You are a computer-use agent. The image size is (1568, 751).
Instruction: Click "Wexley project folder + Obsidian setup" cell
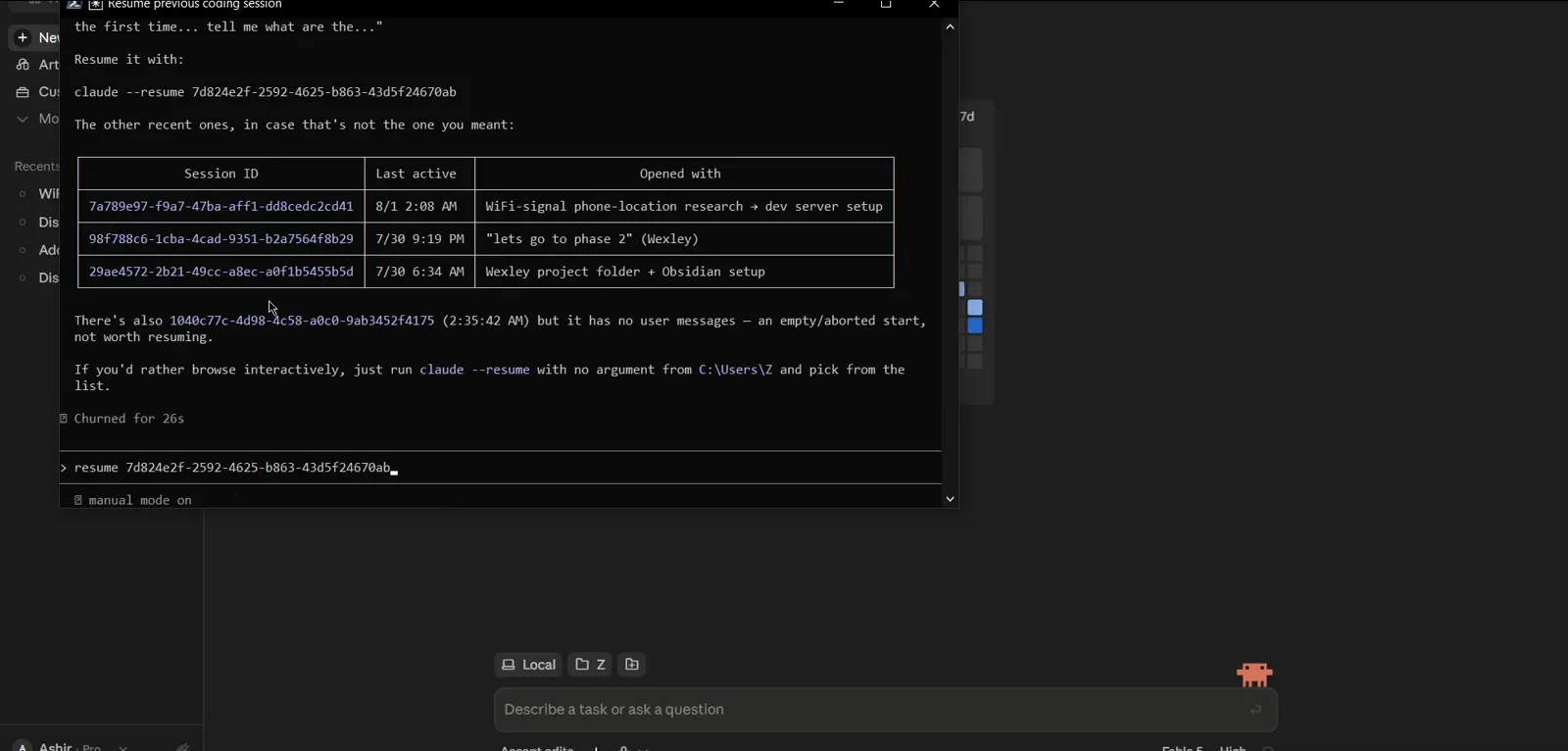[684, 272]
